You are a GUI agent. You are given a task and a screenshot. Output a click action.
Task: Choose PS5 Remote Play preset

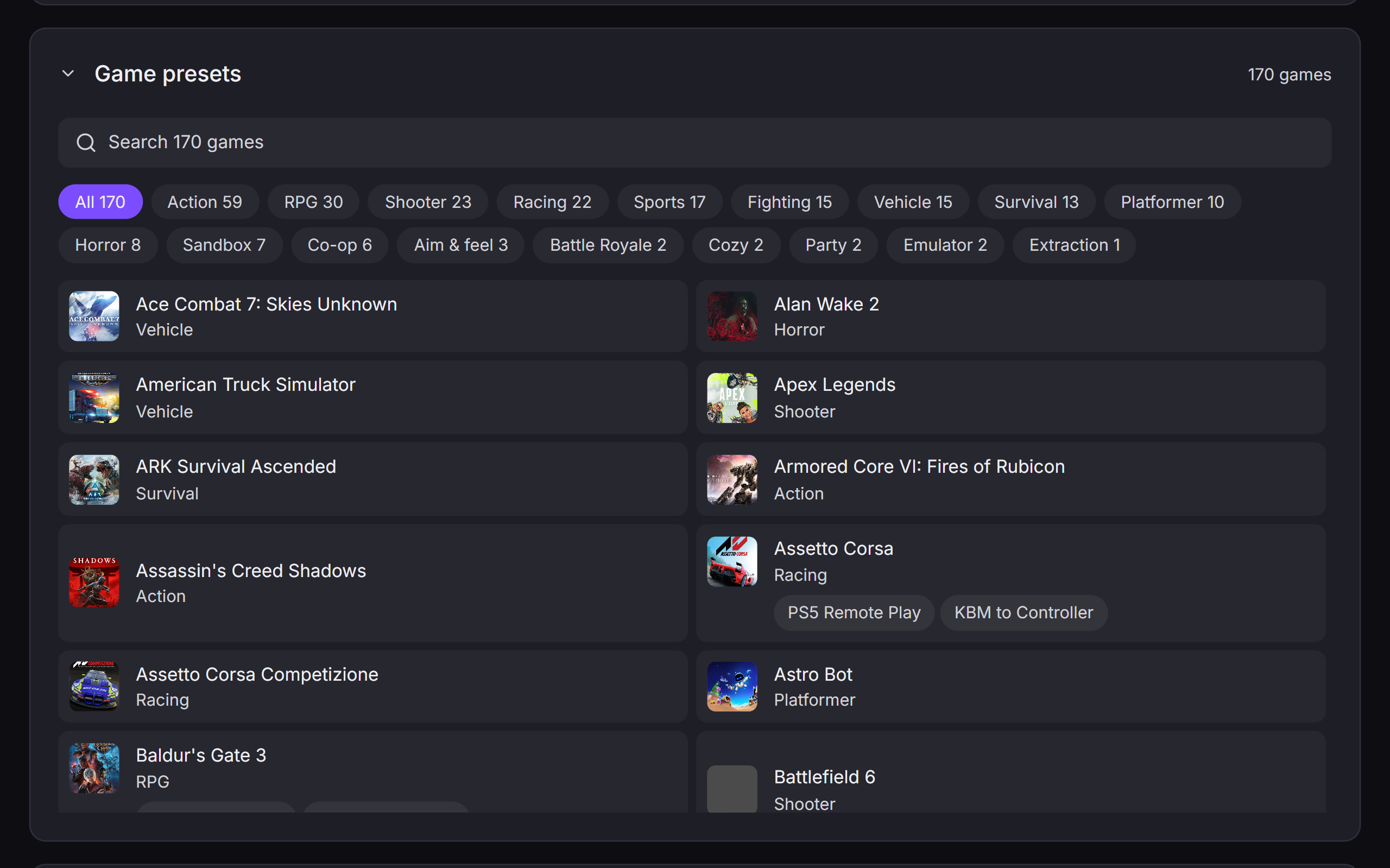(x=854, y=612)
